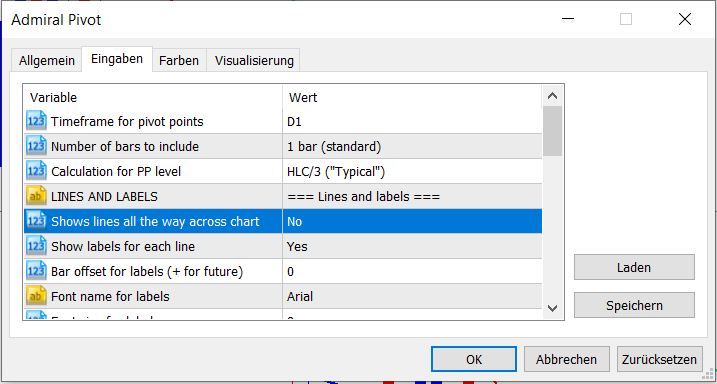Screen dimensions: 717x384
Task: Click the '=== Lines and labels ===' value cell
Action: pyautogui.click(x=412, y=197)
